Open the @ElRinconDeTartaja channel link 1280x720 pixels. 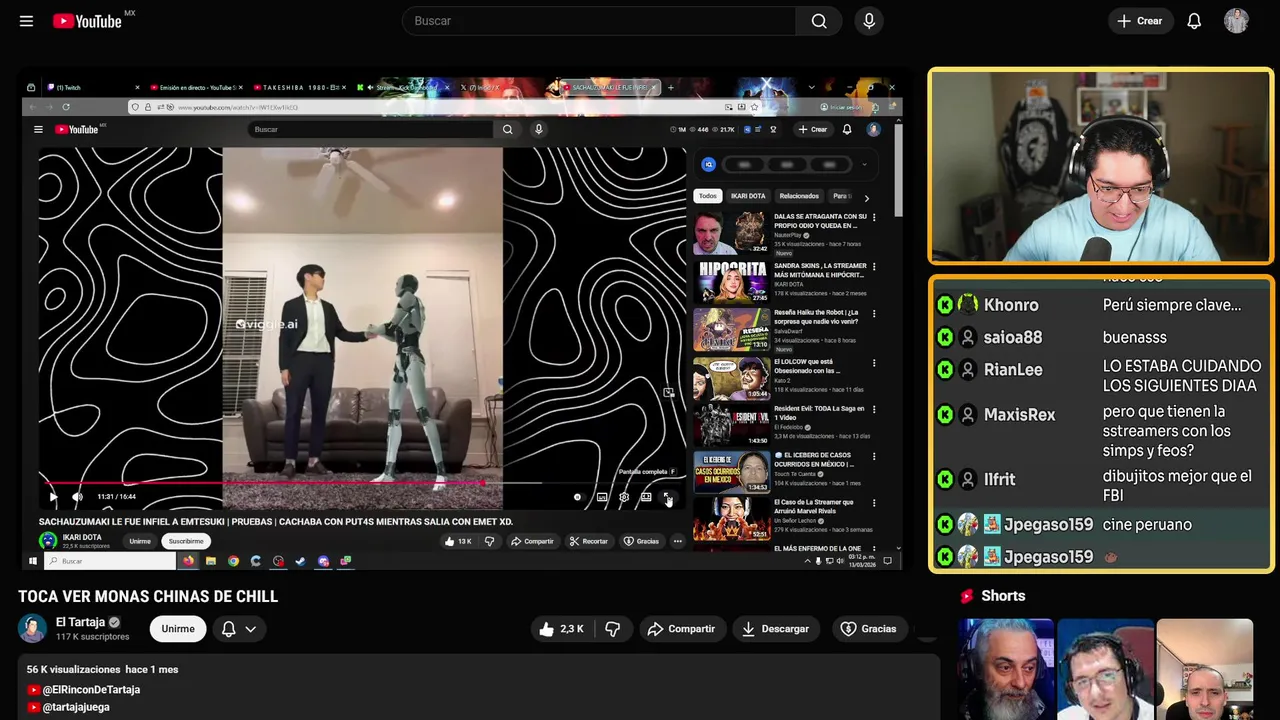pyautogui.click(x=91, y=690)
